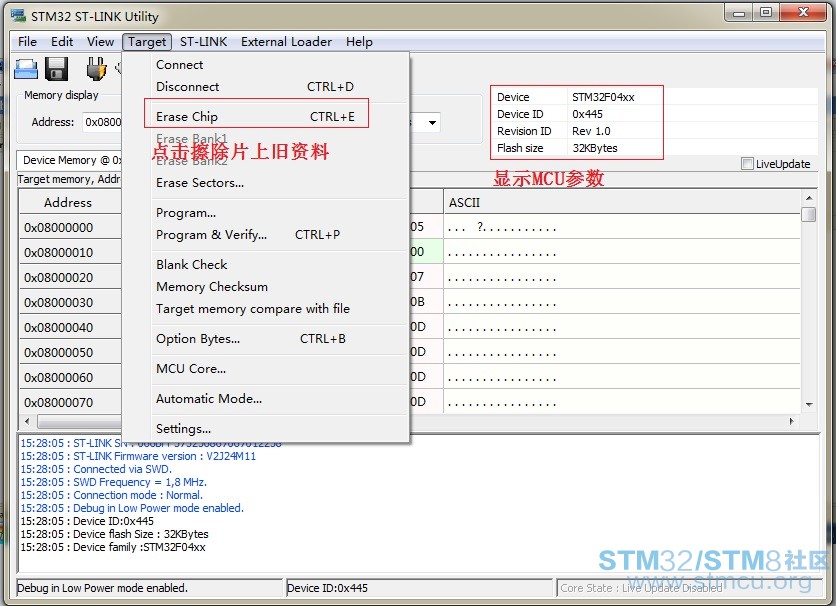This screenshot has width=836, height=606.
Task: Click the Open file toolbar icon
Action: click(x=26, y=69)
